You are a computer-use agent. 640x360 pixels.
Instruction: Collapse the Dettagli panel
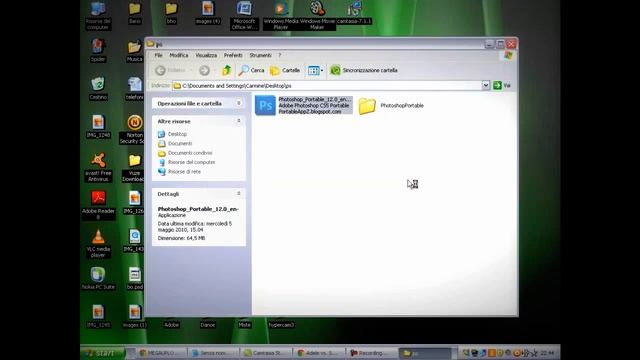pos(239,194)
